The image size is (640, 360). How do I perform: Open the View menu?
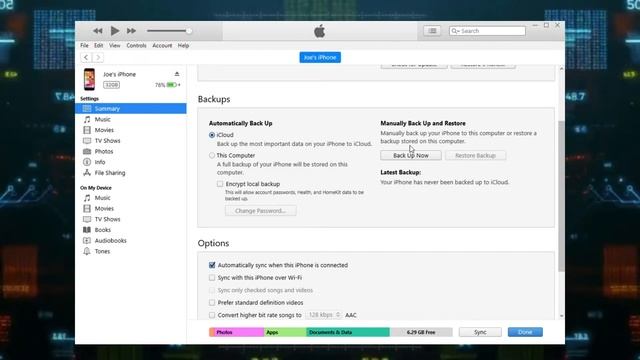115,45
